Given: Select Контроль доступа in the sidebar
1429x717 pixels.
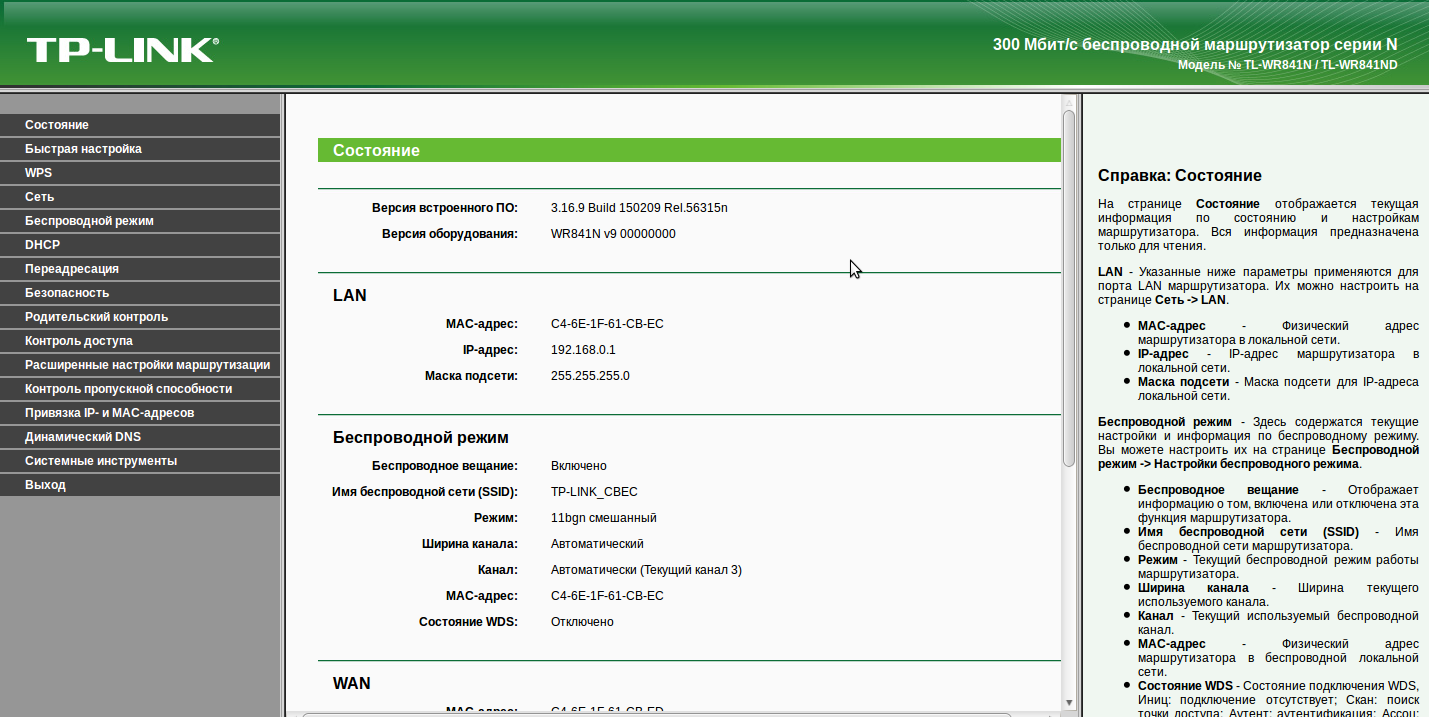Looking at the screenshot, I should (140, 341).
